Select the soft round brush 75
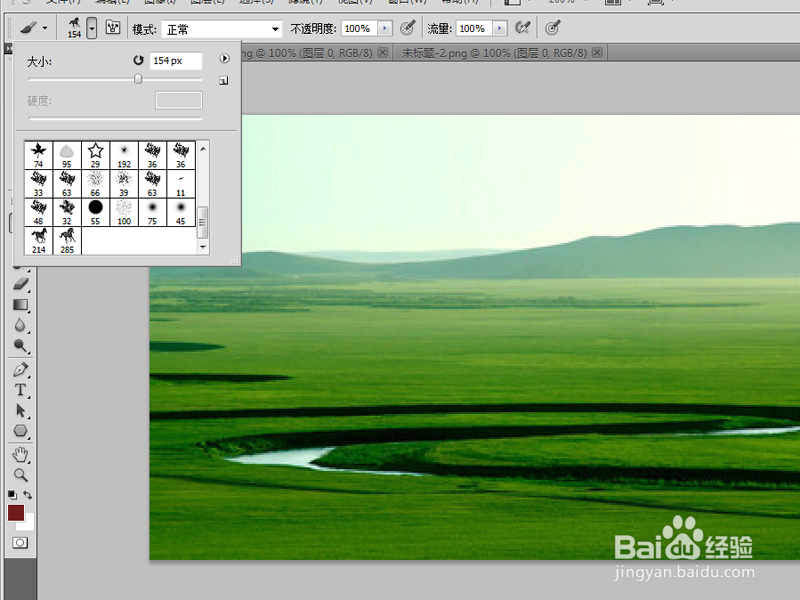 click(x=153, y=212)
